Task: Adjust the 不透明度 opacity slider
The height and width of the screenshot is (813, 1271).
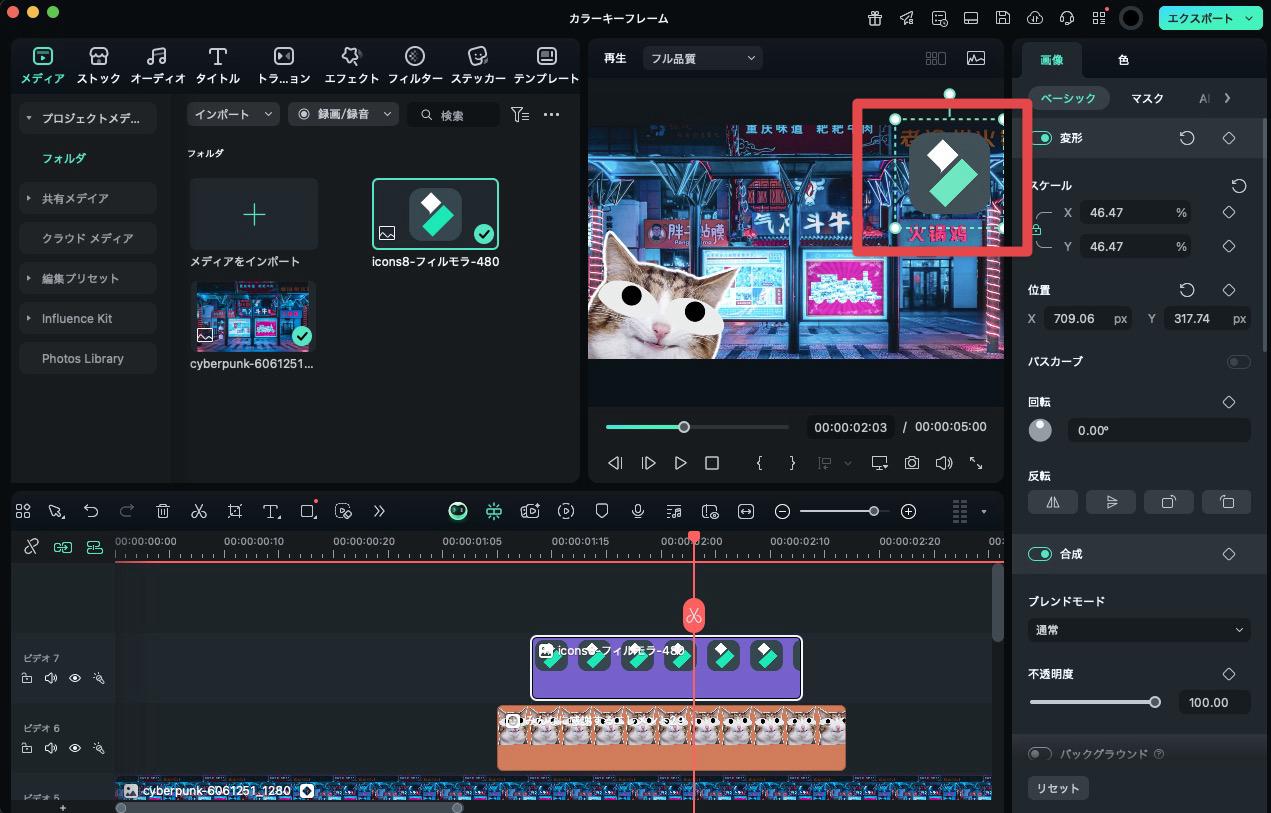Action: point(1095,702)
